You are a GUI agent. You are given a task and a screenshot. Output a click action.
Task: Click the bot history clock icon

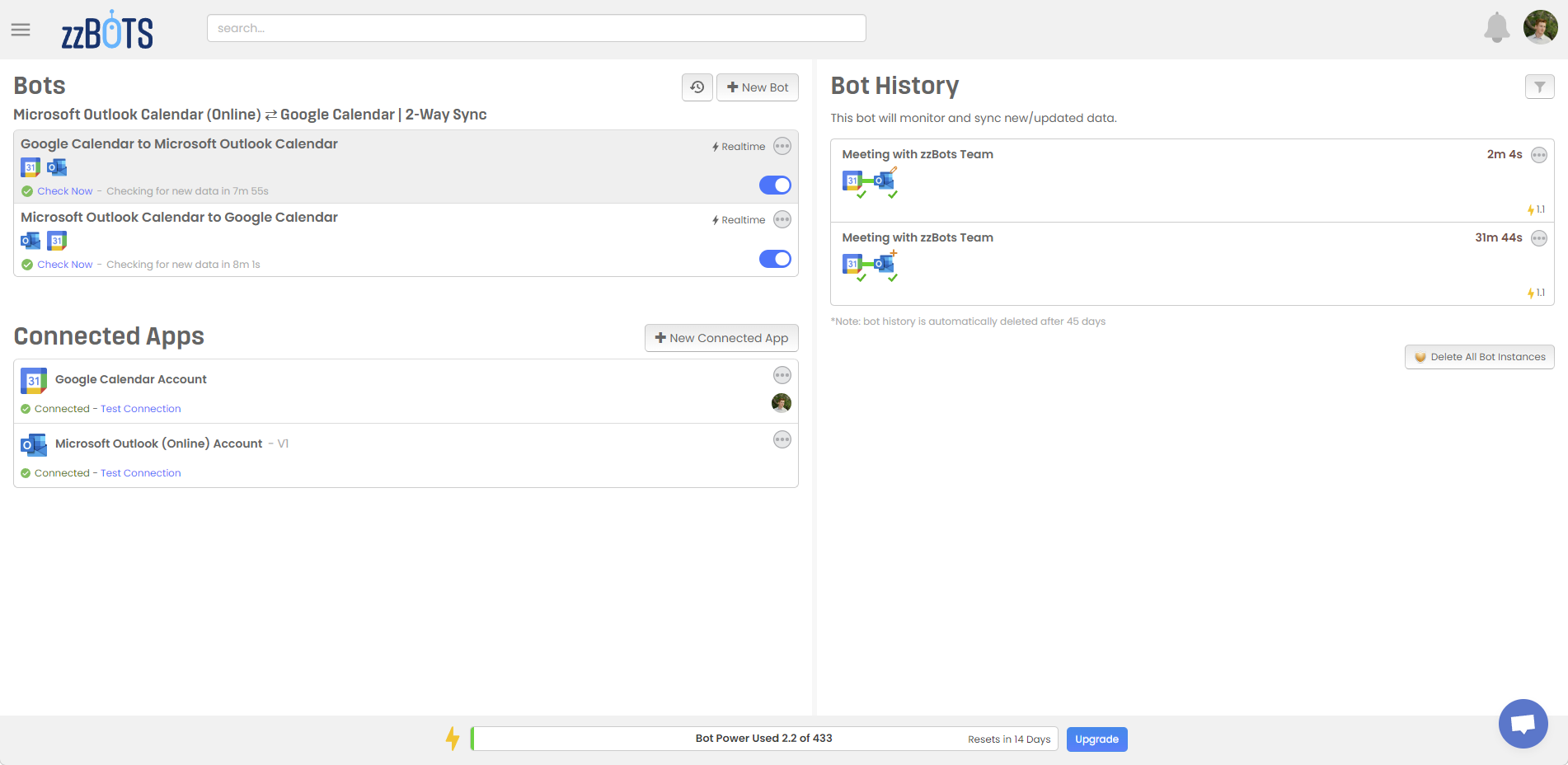pos(697,87)
